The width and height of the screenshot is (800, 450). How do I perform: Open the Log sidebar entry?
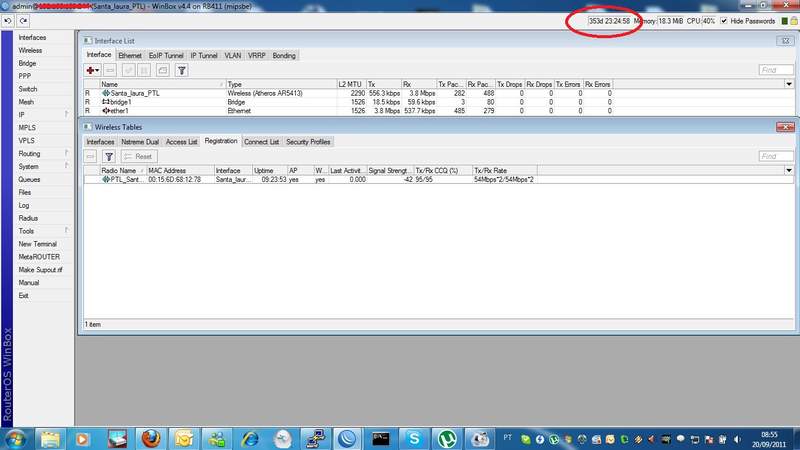(x=23, y=205)
